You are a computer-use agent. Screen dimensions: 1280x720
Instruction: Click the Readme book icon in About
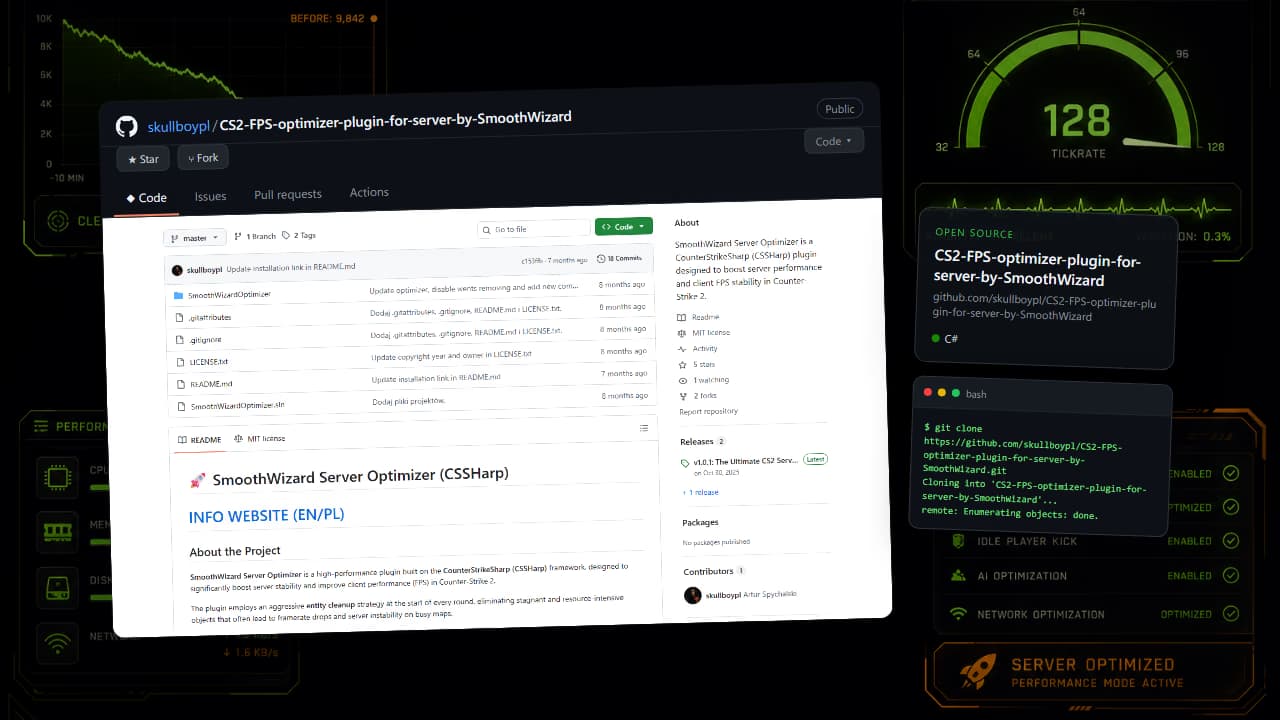pyautogui.click(x=682, y=317)
